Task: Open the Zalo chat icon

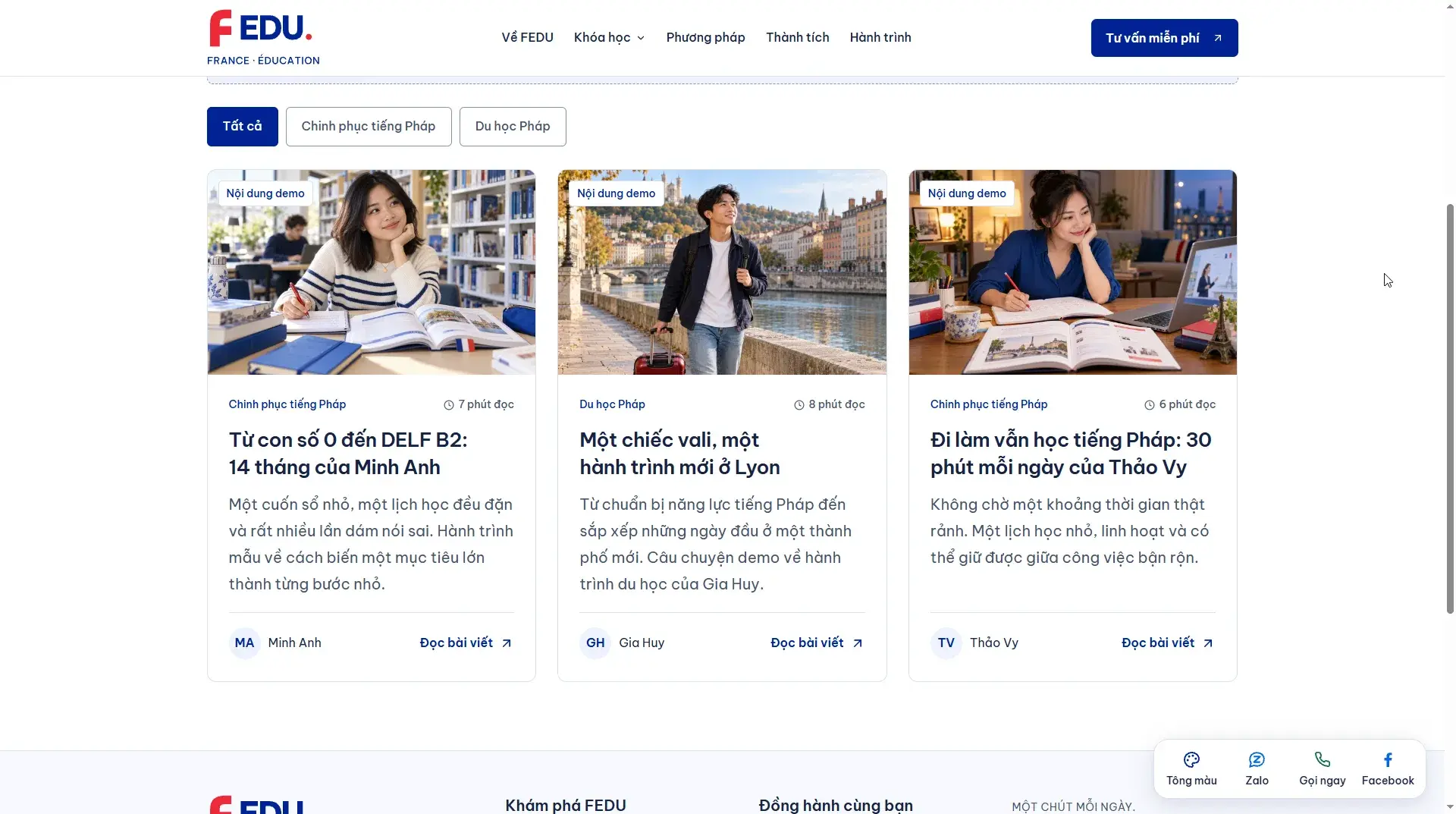Action: click(1257, 760)
